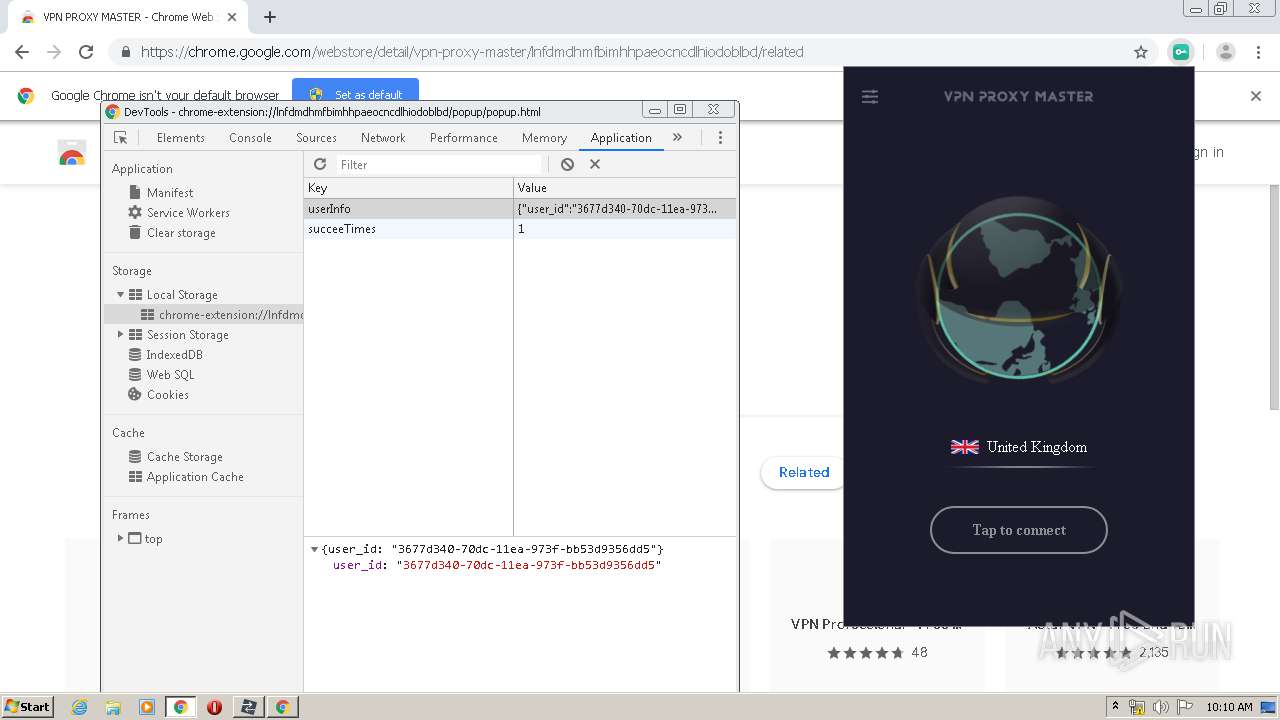This screenshot has height=720, width=1280.
Task: Open the DevTools three-dot customize menu
Action: point(720,138)
